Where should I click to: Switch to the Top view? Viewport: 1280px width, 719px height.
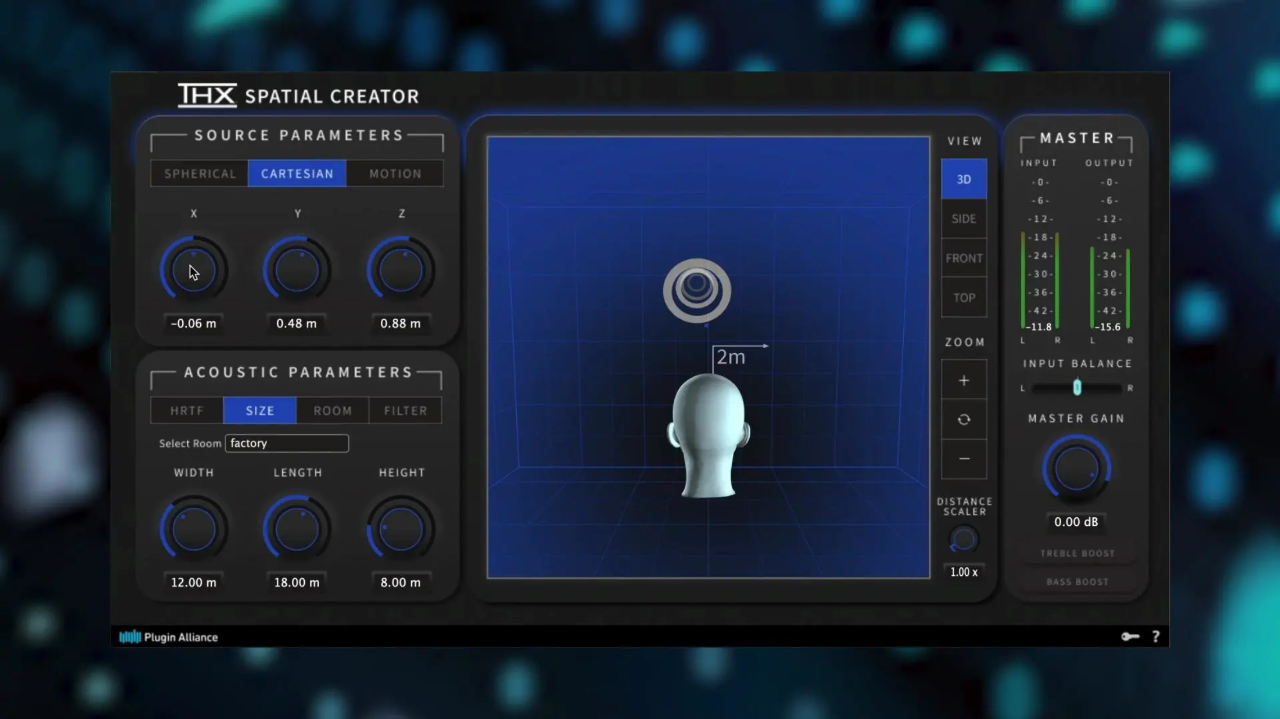point(963,297)
